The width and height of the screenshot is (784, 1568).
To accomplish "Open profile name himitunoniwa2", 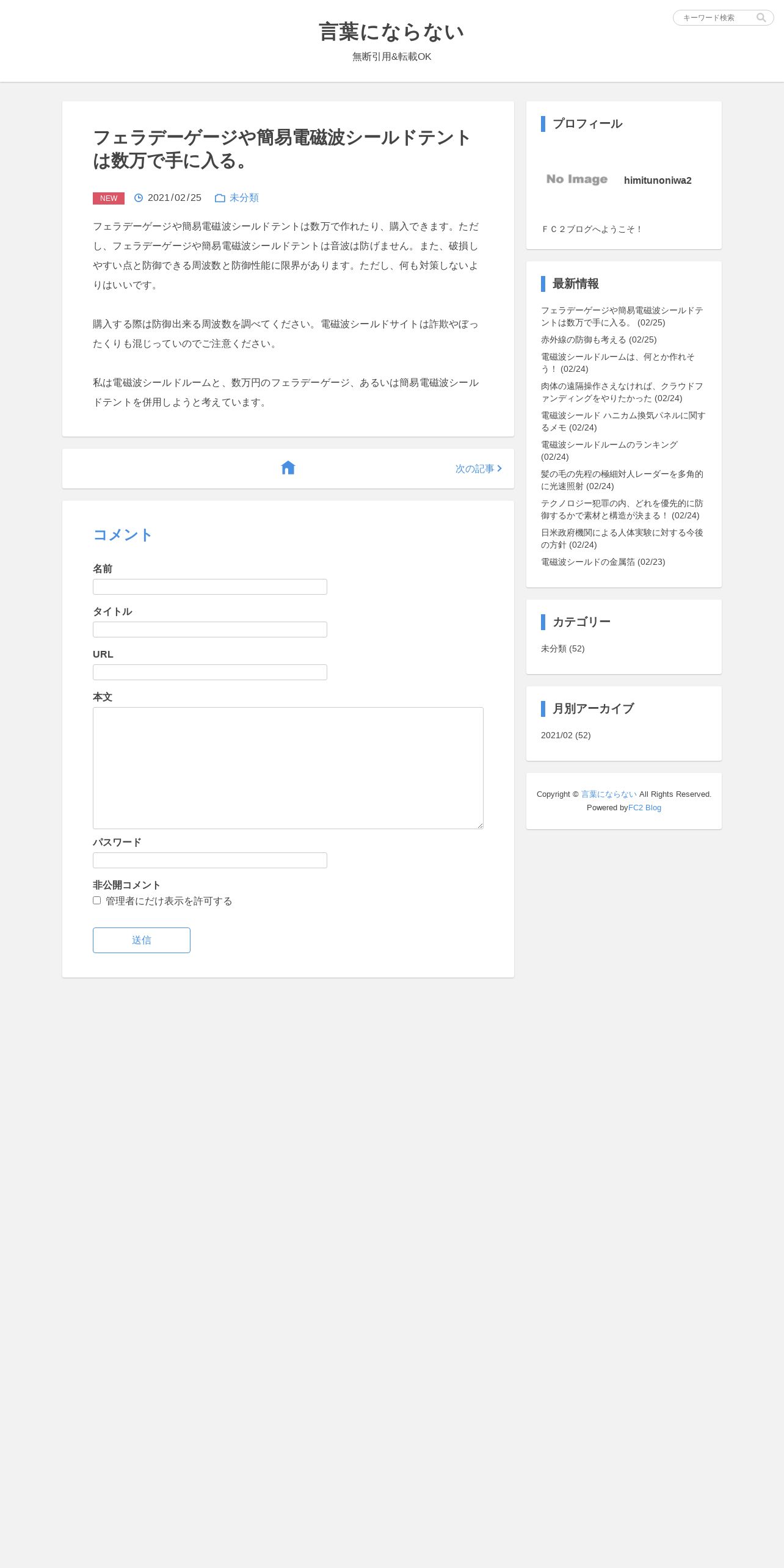I will coord(658,180).
